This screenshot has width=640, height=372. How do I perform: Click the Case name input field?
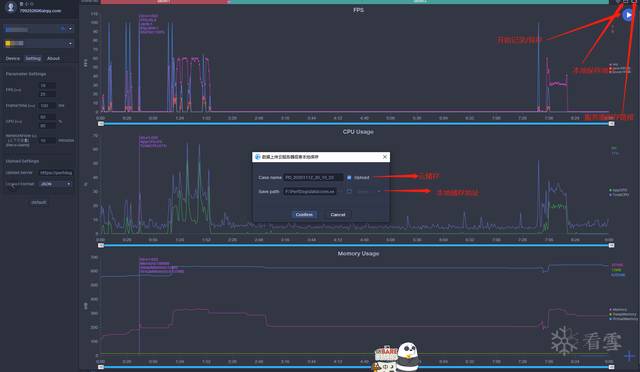pos(313,178)
